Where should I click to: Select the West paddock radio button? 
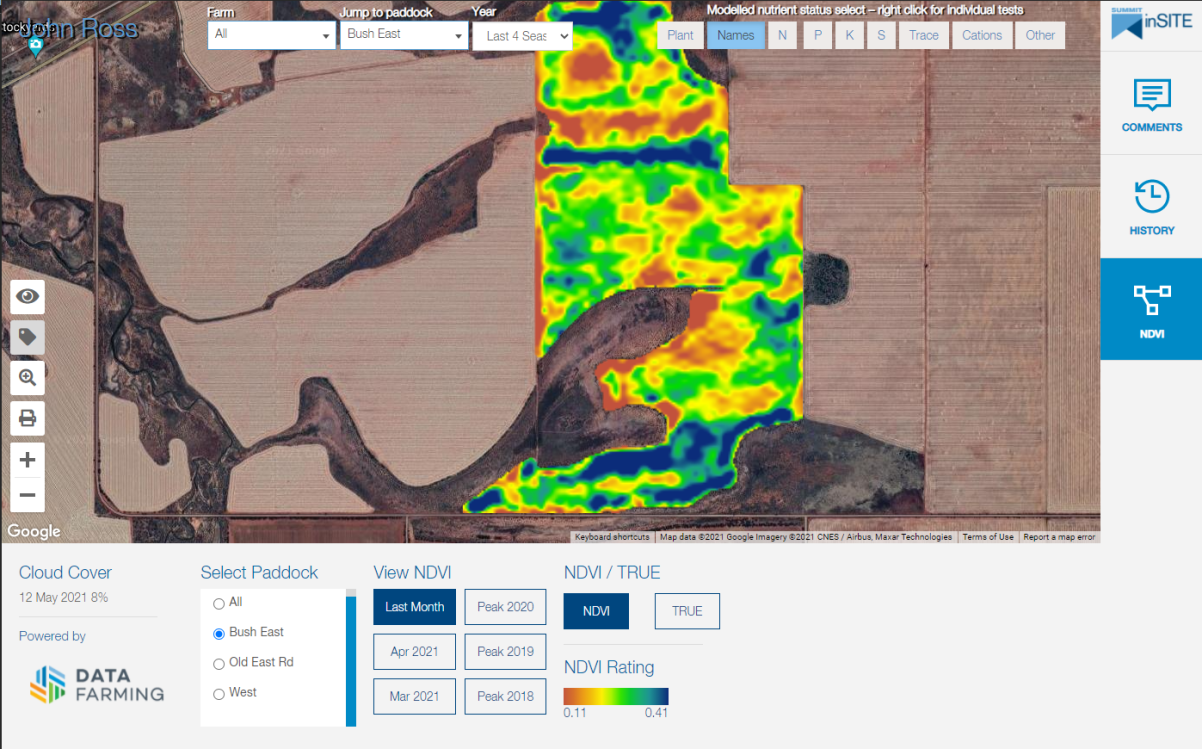point(219,694)
